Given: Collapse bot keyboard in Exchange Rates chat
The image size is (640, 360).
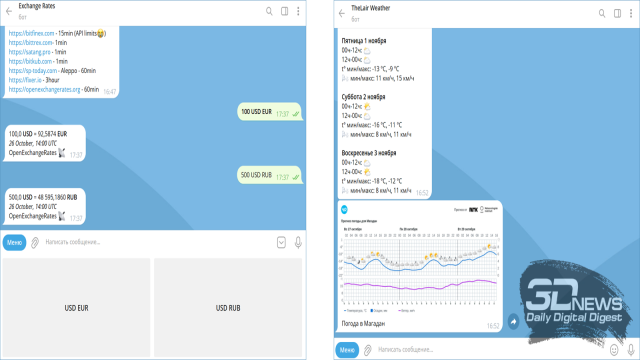Looking at the screenshot, I should (x=281, y=242).
